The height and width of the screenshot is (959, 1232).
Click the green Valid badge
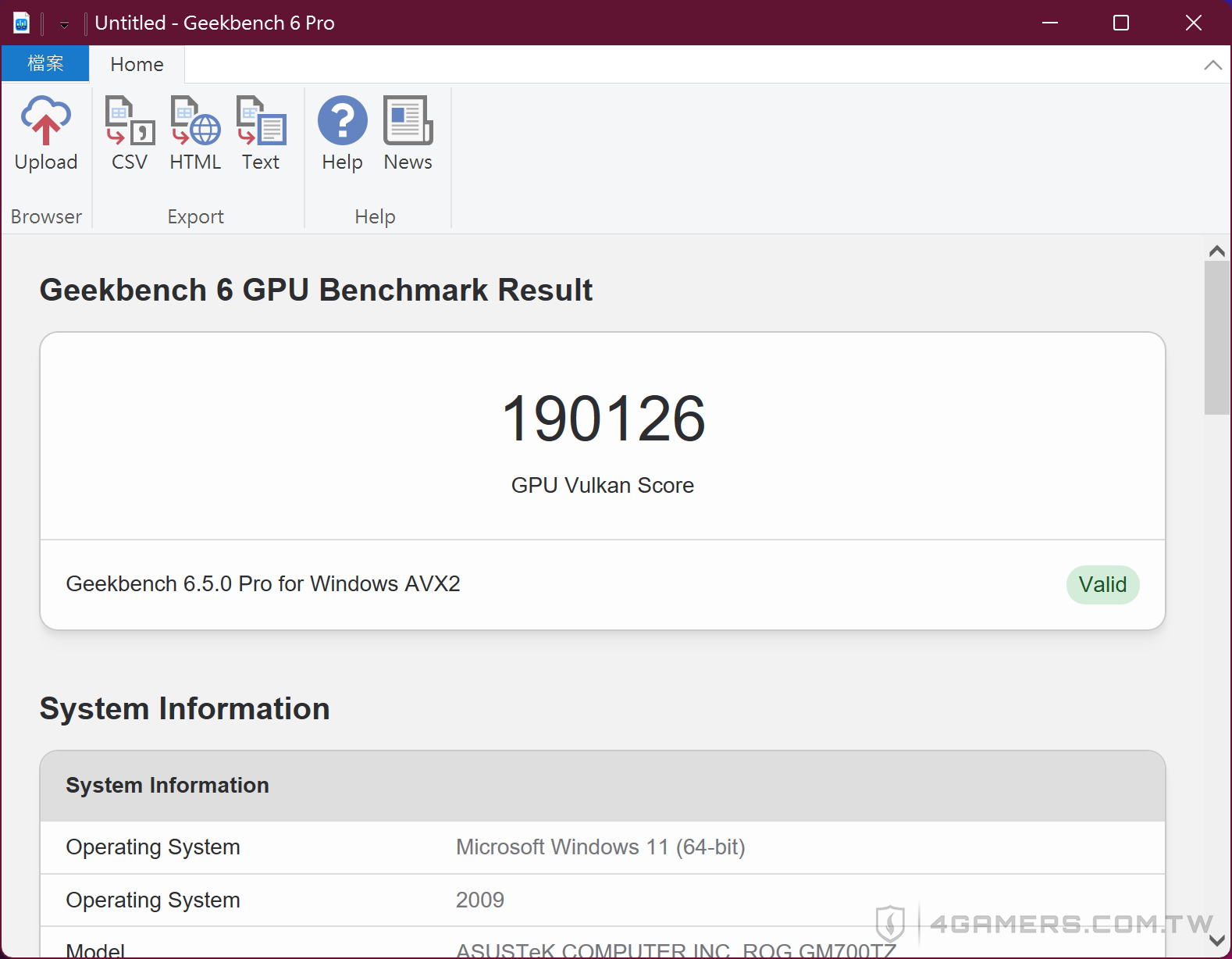point(1102,585)
